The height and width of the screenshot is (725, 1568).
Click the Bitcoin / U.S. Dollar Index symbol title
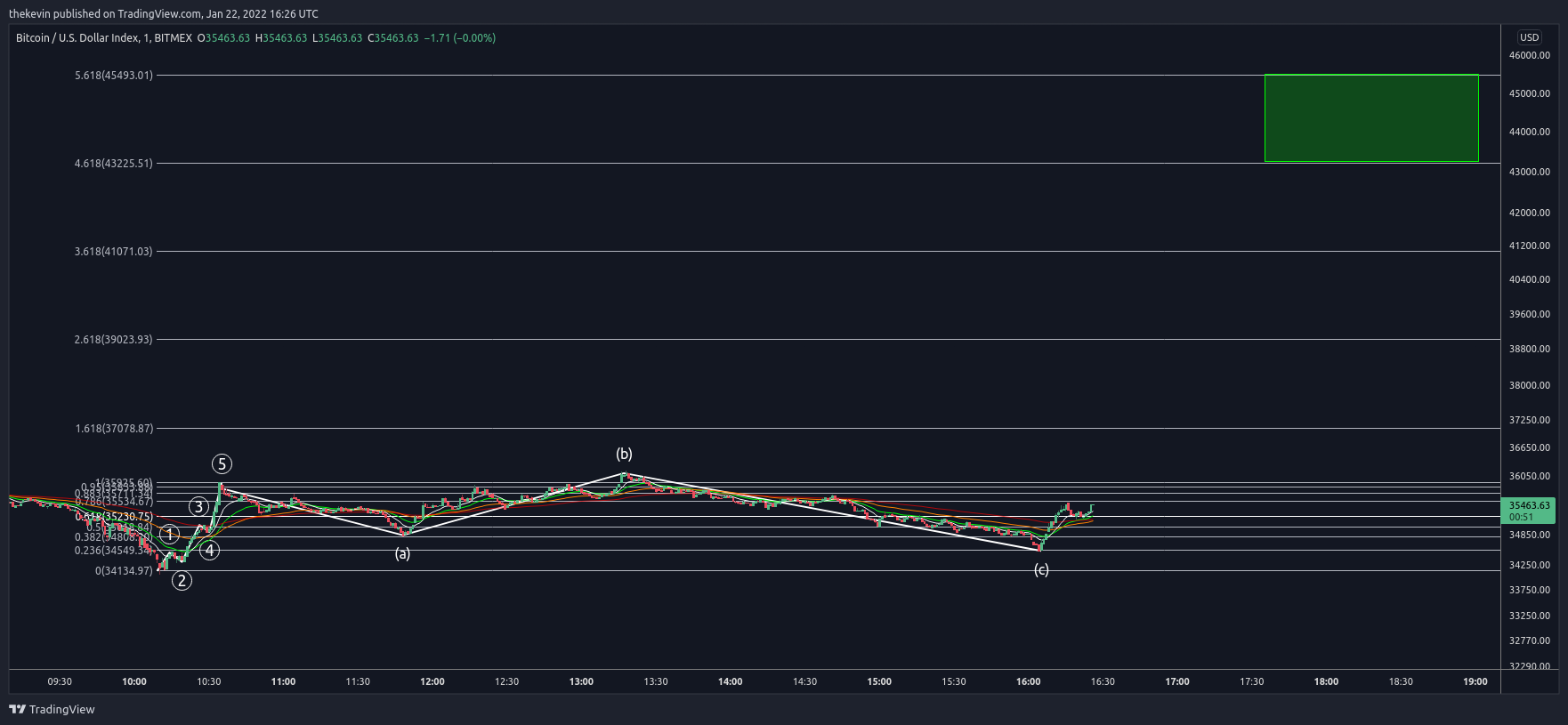[x=77, y=38]
